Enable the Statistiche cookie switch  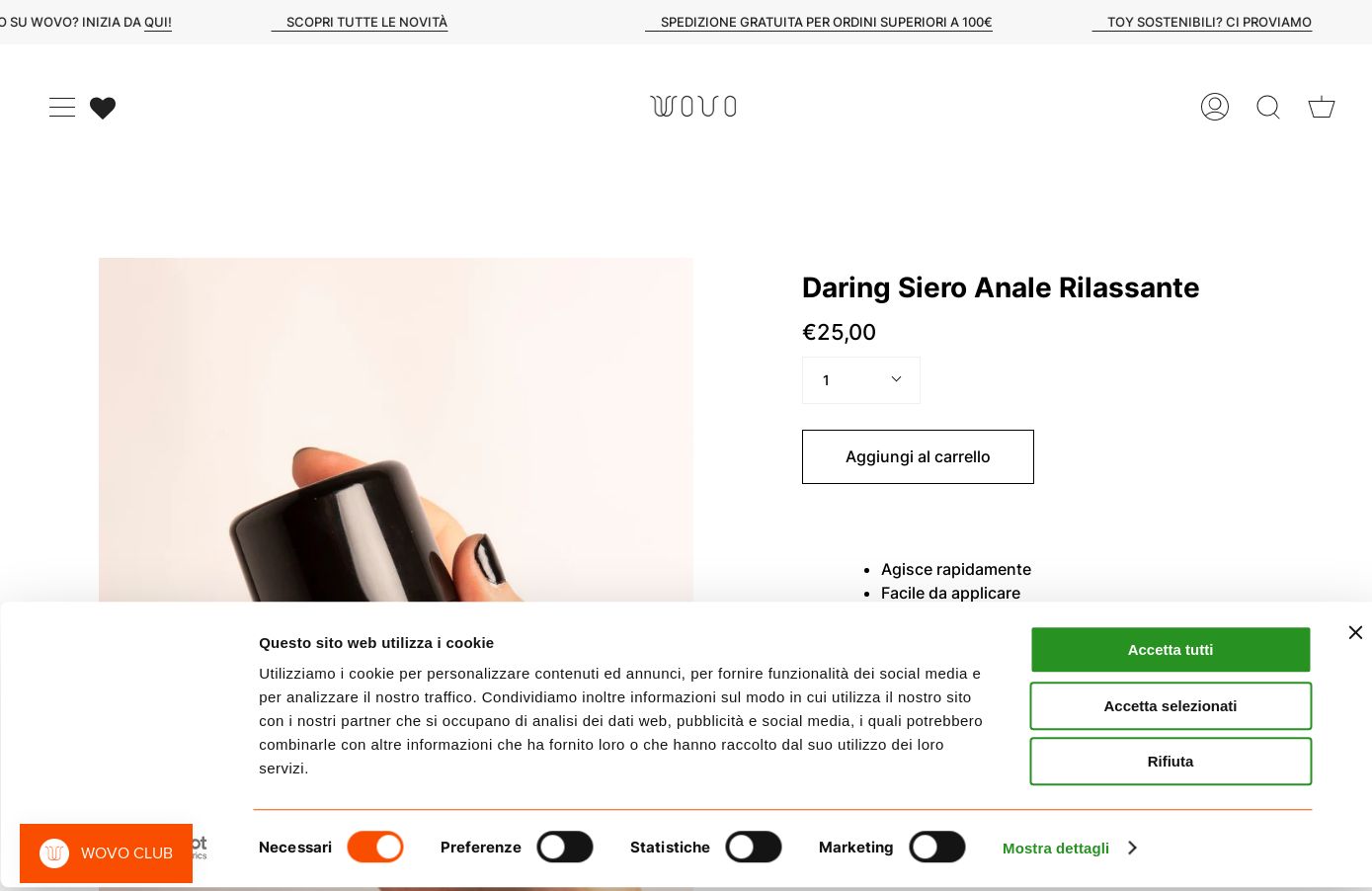[754, 847]
